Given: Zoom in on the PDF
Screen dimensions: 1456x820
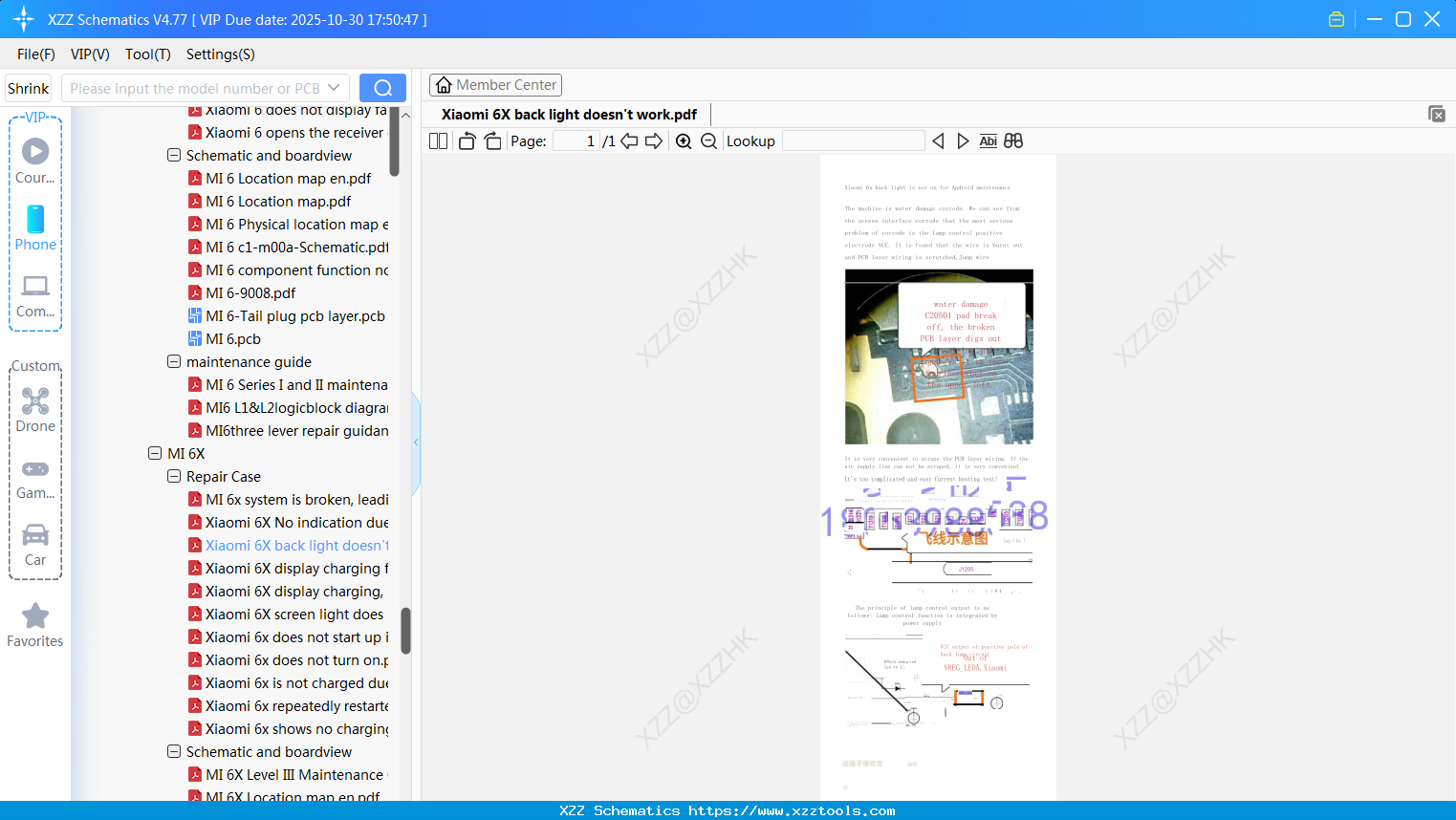Looking at the screenshot, I should point(684,141).
